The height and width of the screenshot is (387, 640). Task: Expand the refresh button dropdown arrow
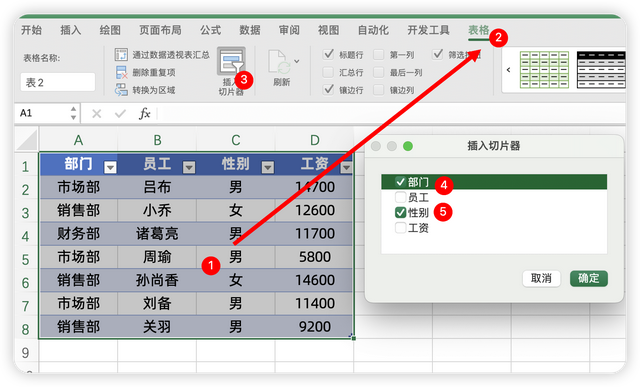[x=297, y=61]
